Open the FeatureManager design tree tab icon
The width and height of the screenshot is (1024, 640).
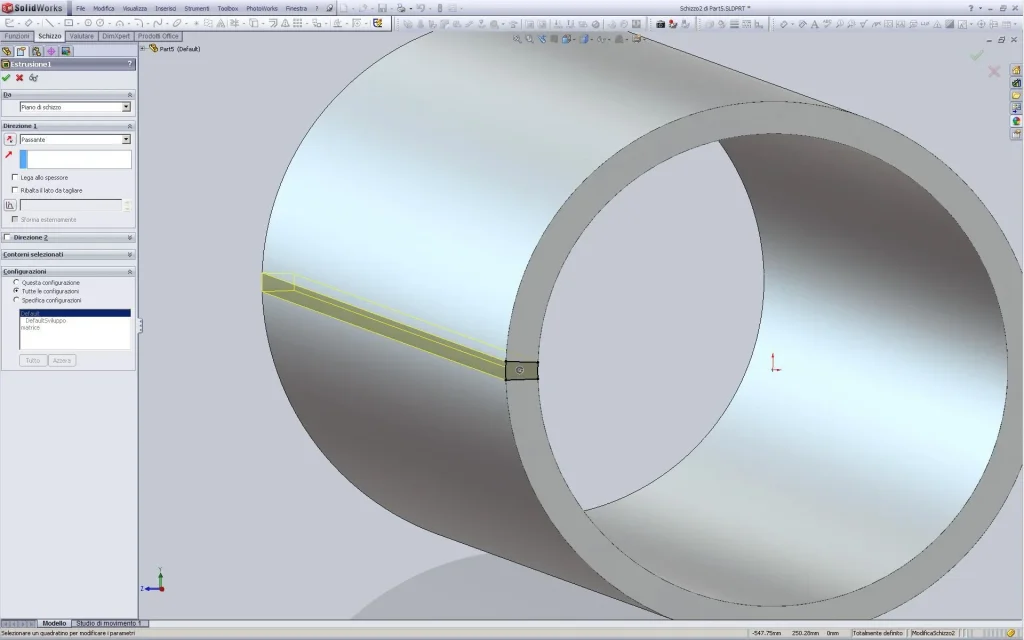point(7,52)
